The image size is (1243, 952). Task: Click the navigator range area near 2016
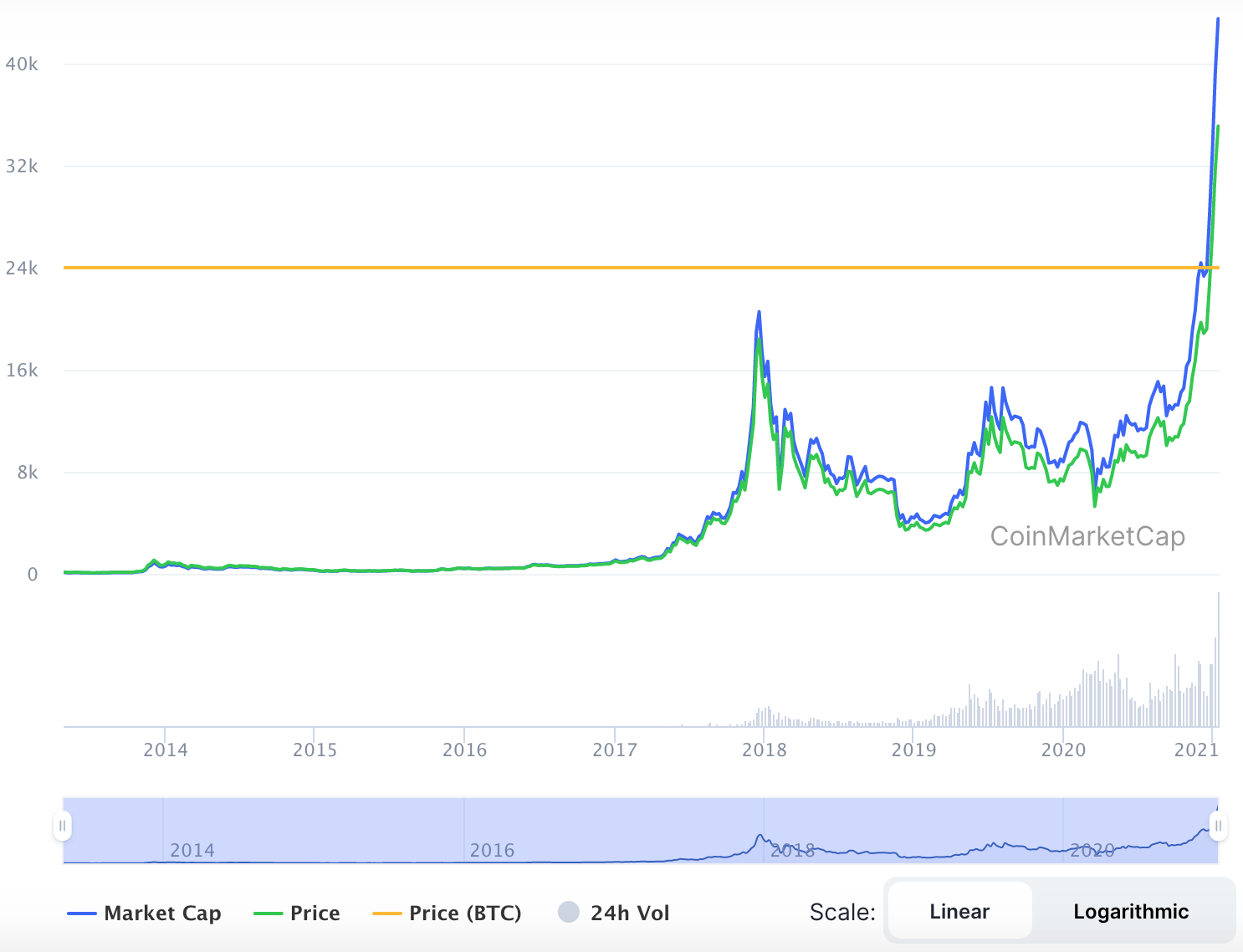pyautogui.click(x=492, y=850)
